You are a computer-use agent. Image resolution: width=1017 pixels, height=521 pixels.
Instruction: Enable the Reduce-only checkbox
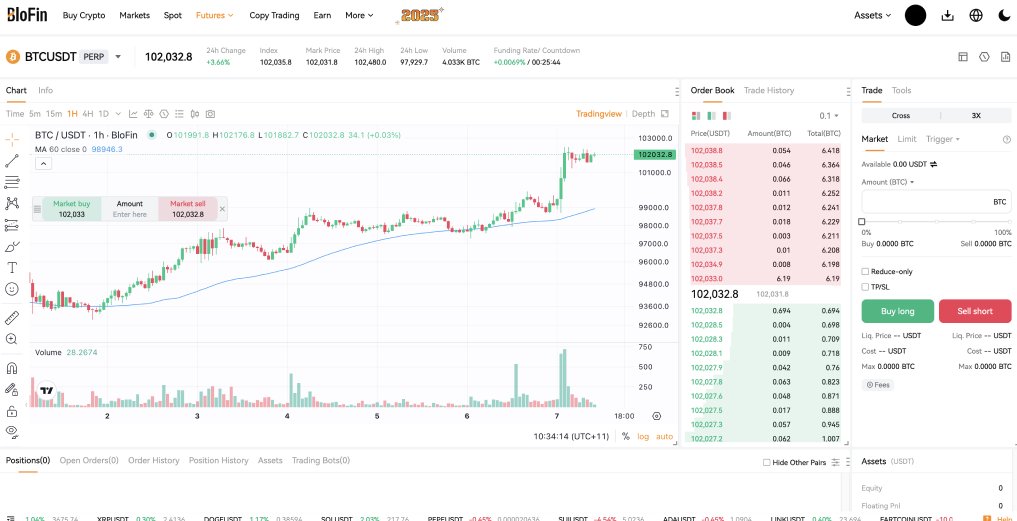coord(865,271)
